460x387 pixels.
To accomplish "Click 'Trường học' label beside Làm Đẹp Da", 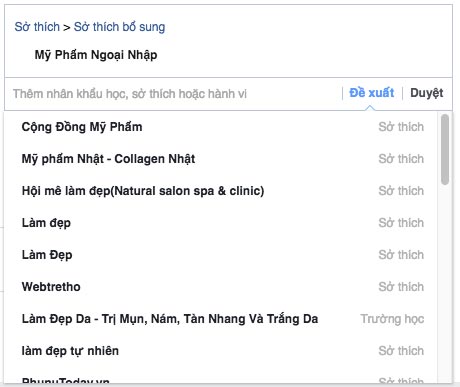I will click(x=392, y=319).
